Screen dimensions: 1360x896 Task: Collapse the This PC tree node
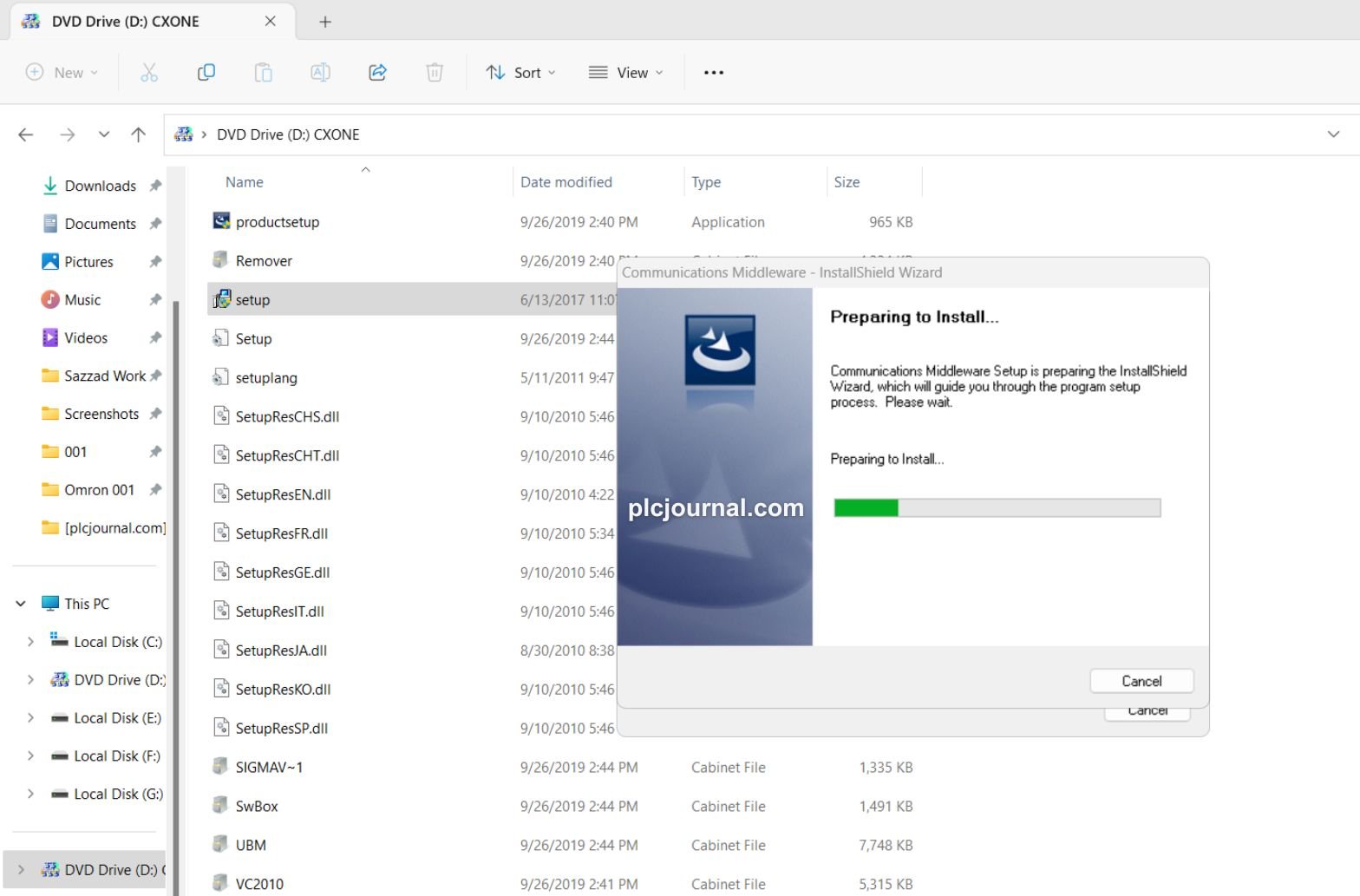click(x=21, y=604)
